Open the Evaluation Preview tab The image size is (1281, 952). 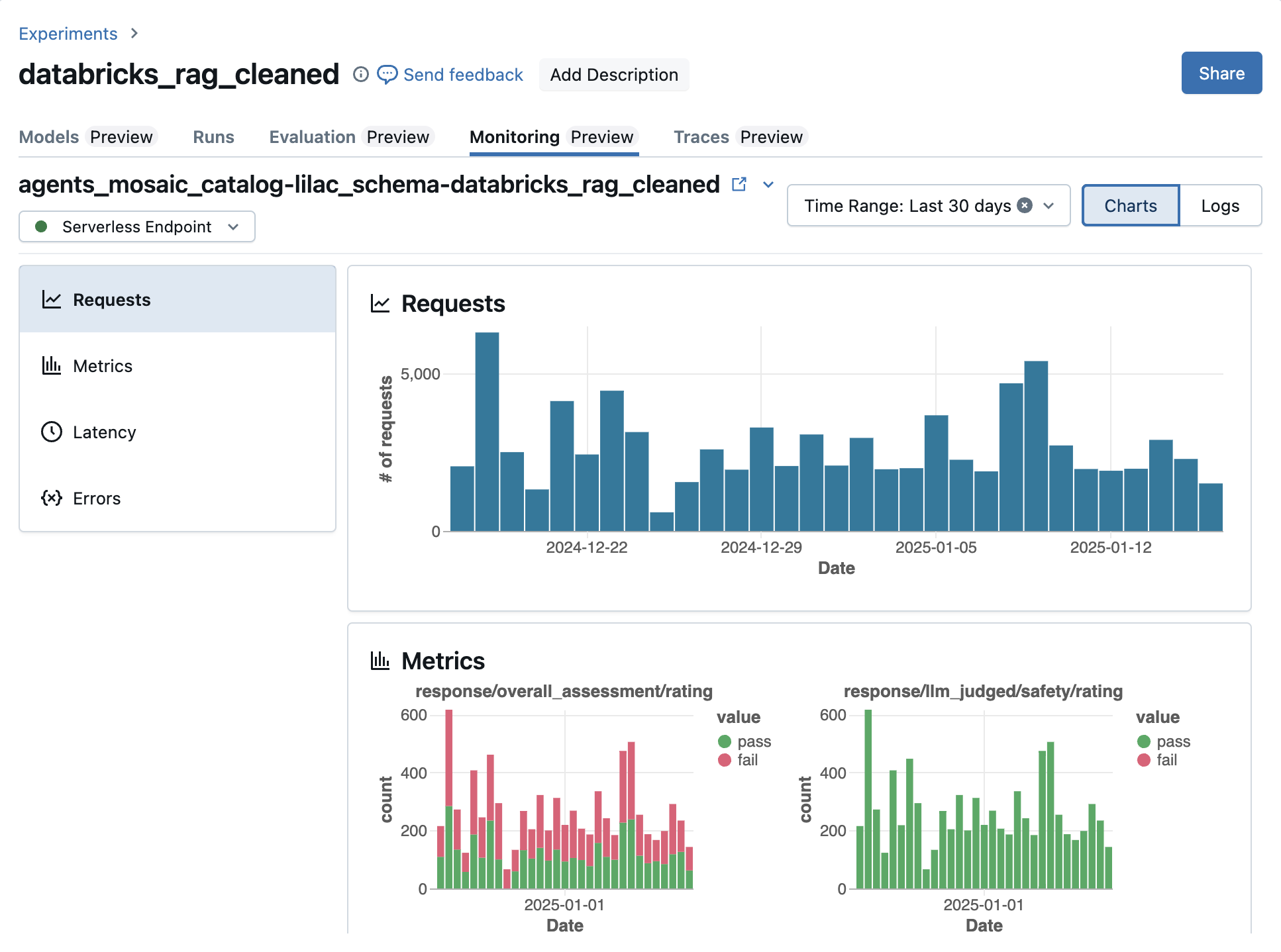351,137
